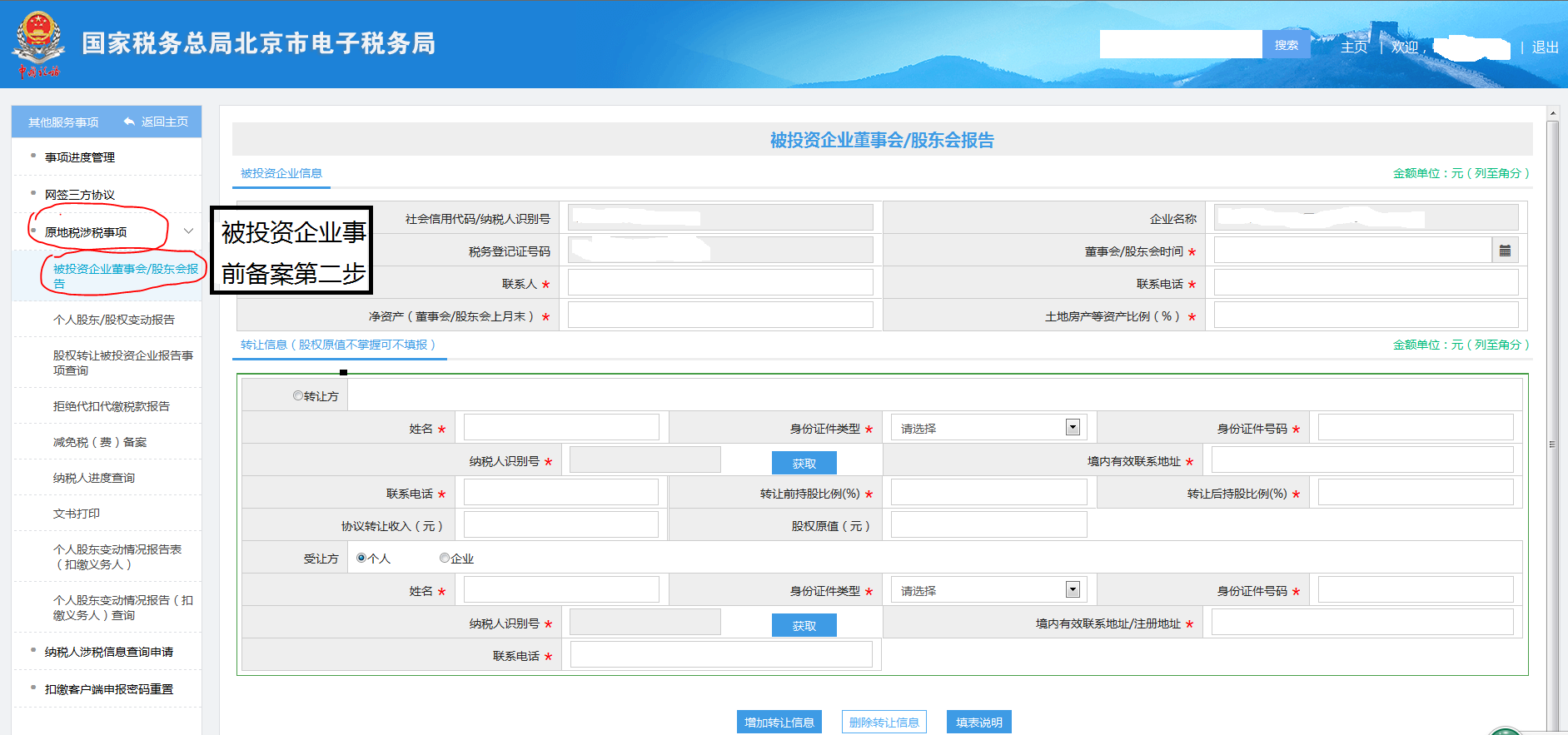This screenshot has width=1568, height=735.
Task: Select the 转让方 radio button
Action: click(x=298, y=395)
